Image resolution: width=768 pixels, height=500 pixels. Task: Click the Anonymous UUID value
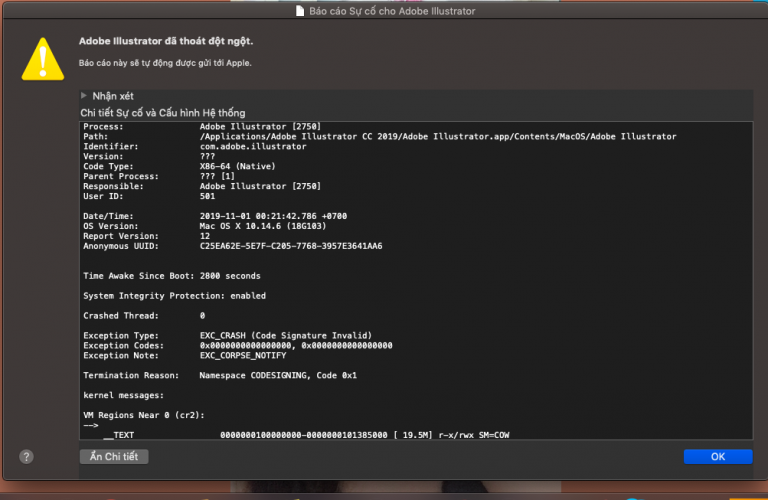[291, 246]
